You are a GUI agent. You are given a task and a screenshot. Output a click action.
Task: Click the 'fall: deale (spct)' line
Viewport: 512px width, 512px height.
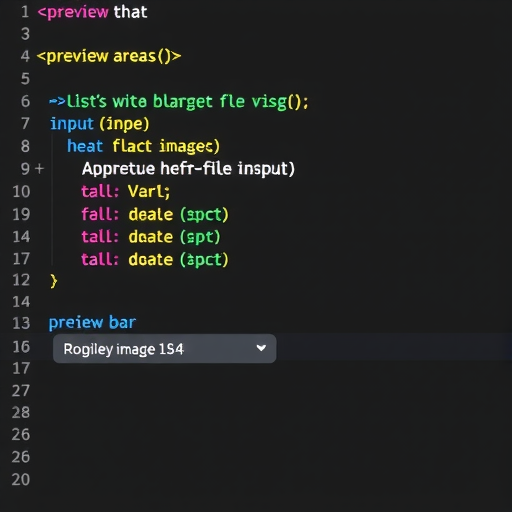(155, 214)
